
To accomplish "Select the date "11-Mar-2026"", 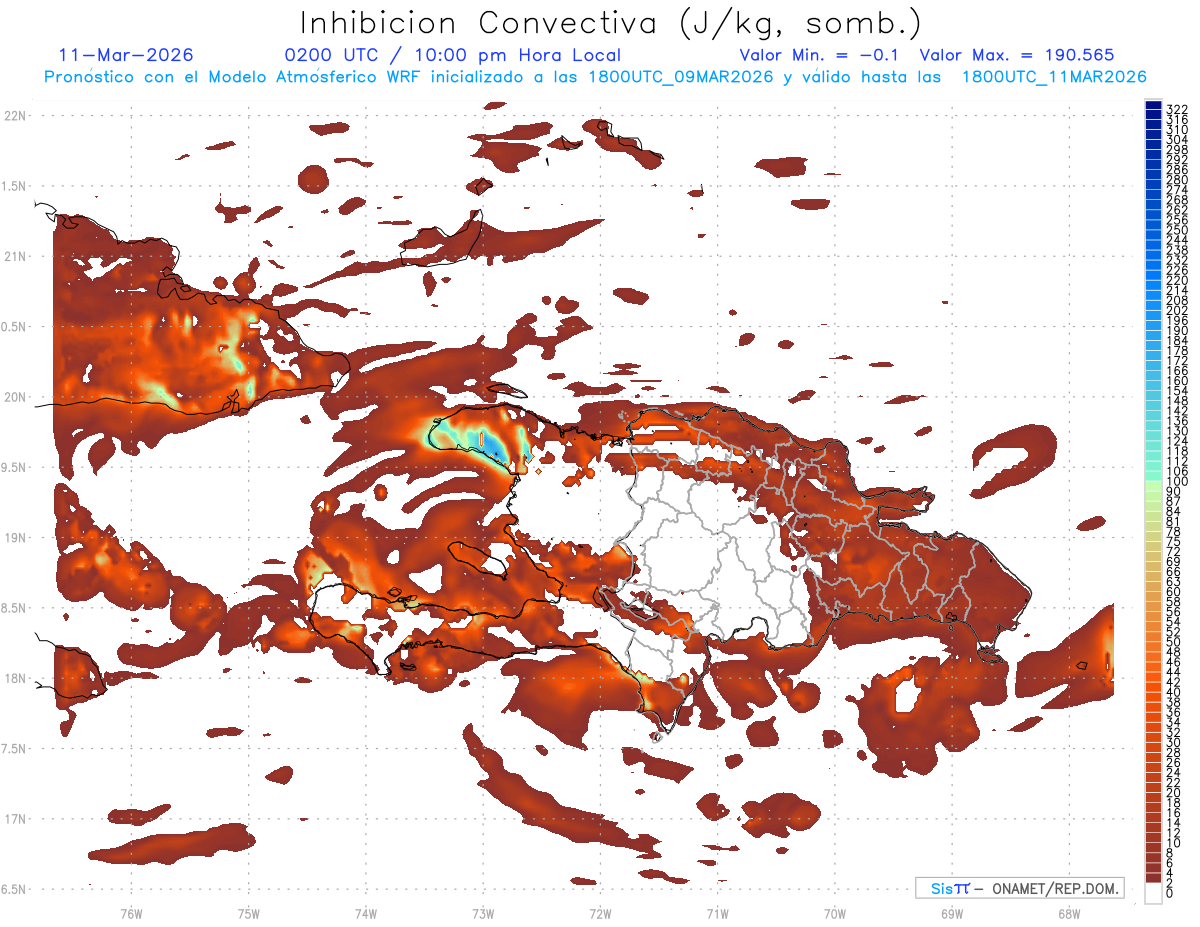I will pyautogui.click(x=126, y=55).
